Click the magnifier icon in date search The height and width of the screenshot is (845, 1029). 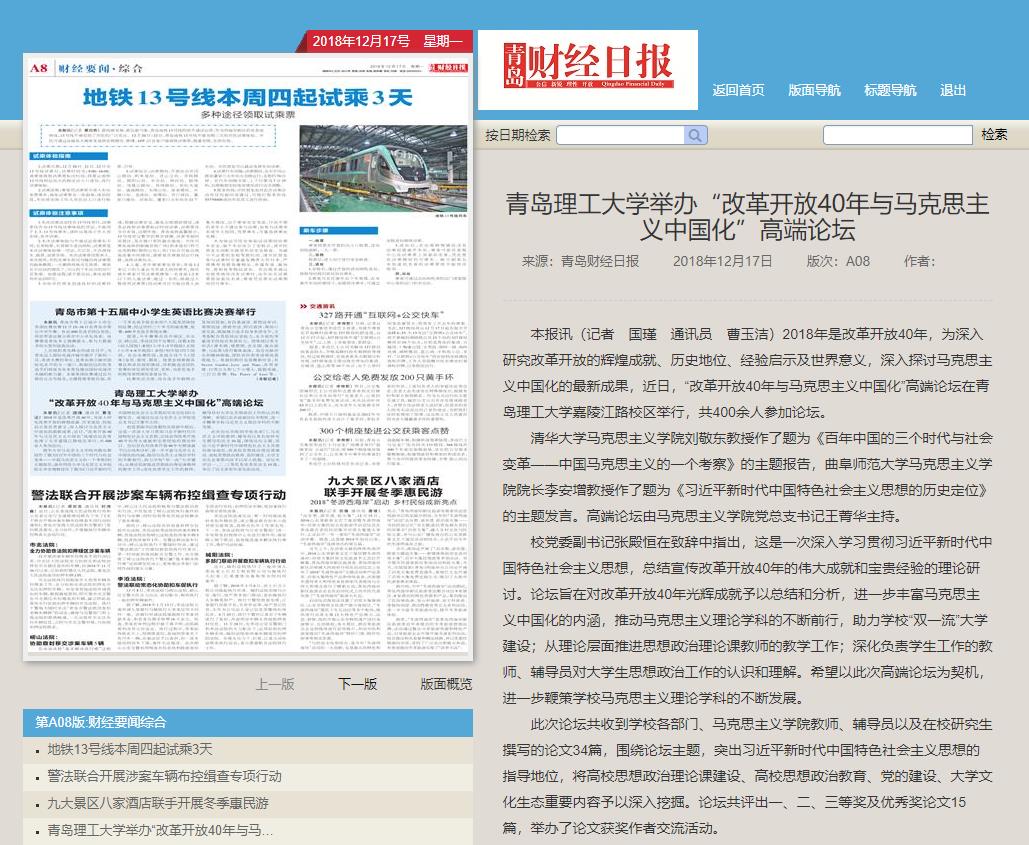(695, 135)
